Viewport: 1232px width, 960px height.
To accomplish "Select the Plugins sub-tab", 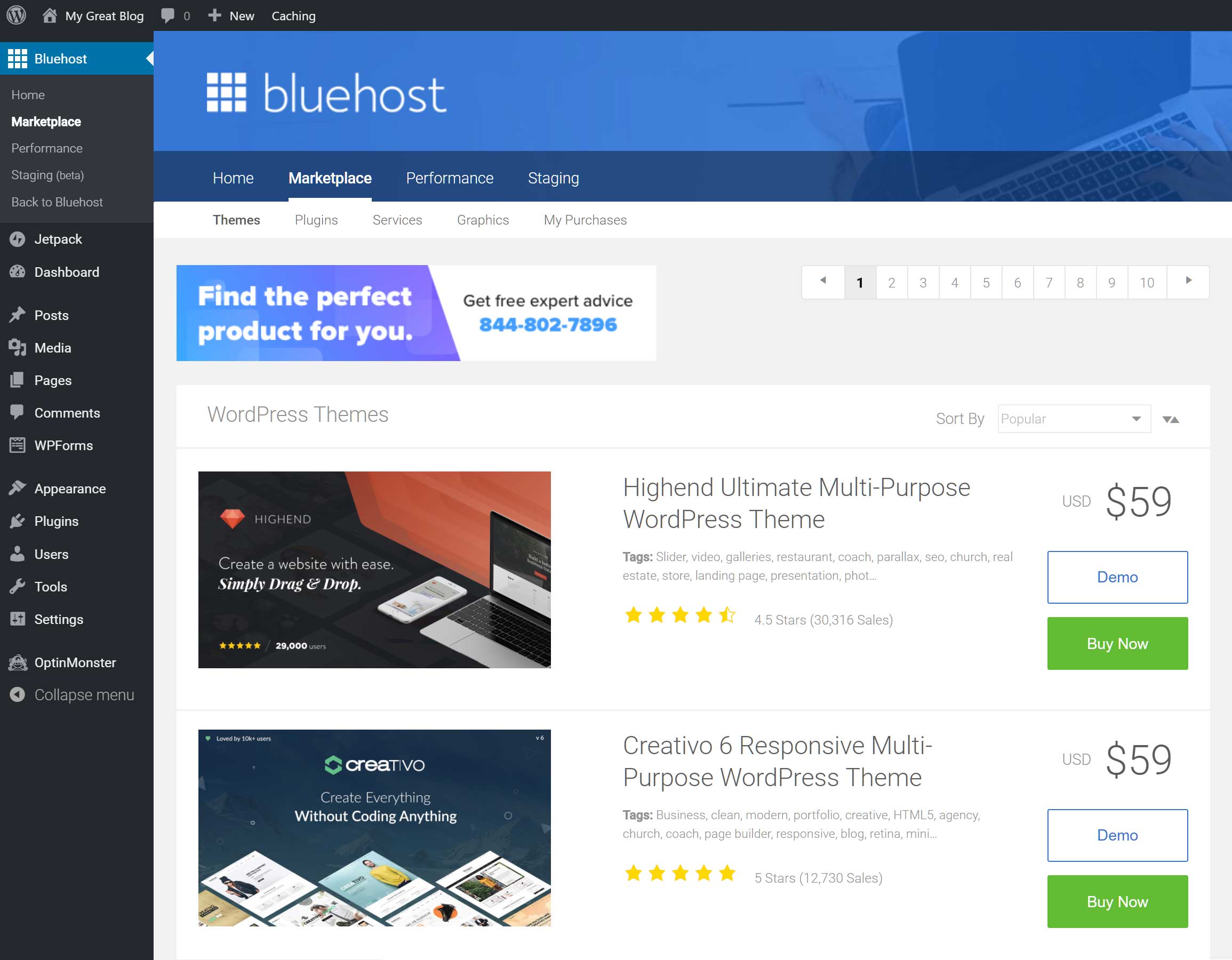I will pyautogui.click(x=316, y=220).
